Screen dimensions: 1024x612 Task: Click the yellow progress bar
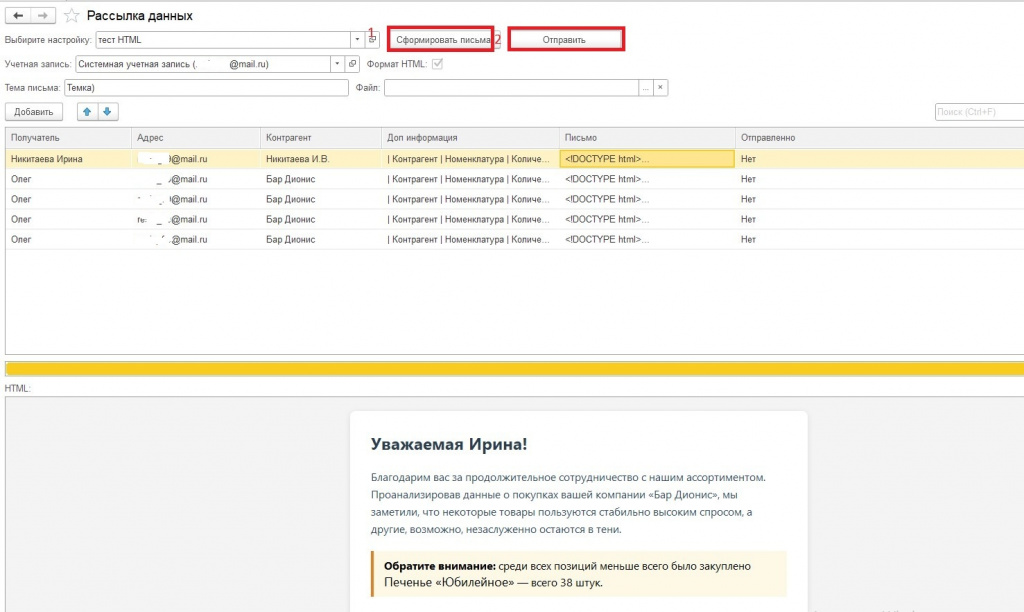(x=514, y=369)
